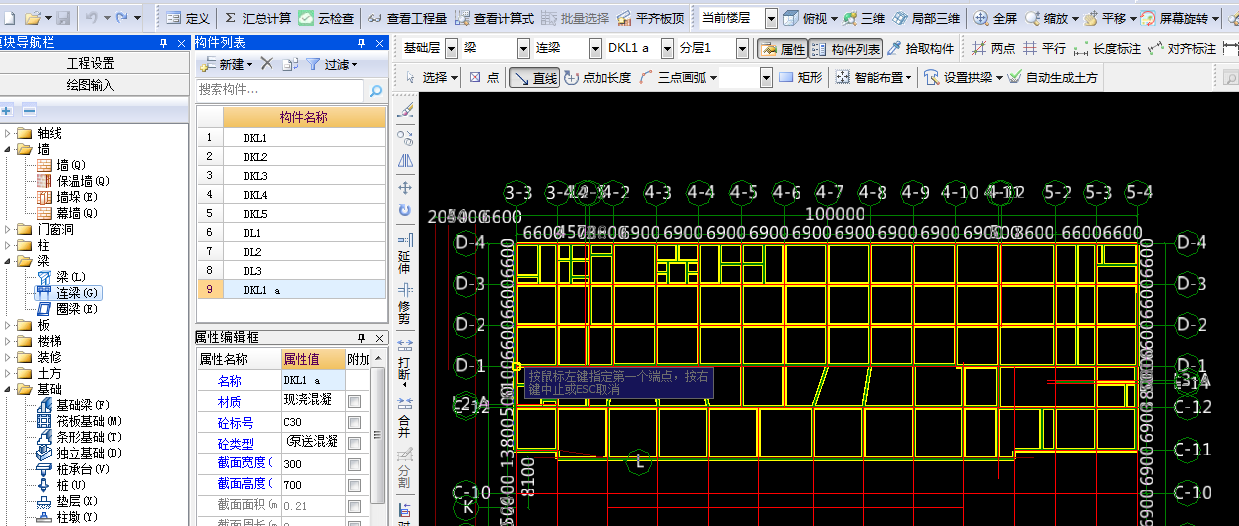
Task: Click 对齐标注 aligned dimension tool
Action: point(1182,49)
